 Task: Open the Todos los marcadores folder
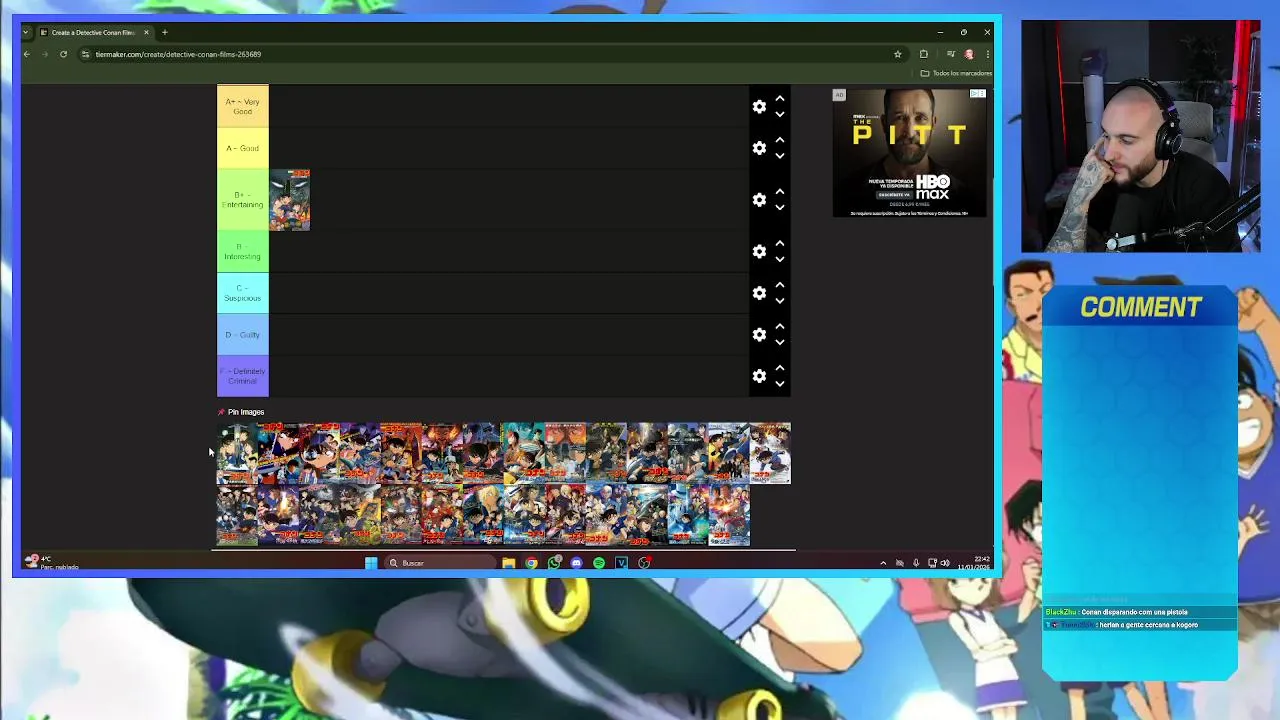[x=957, y=73]
